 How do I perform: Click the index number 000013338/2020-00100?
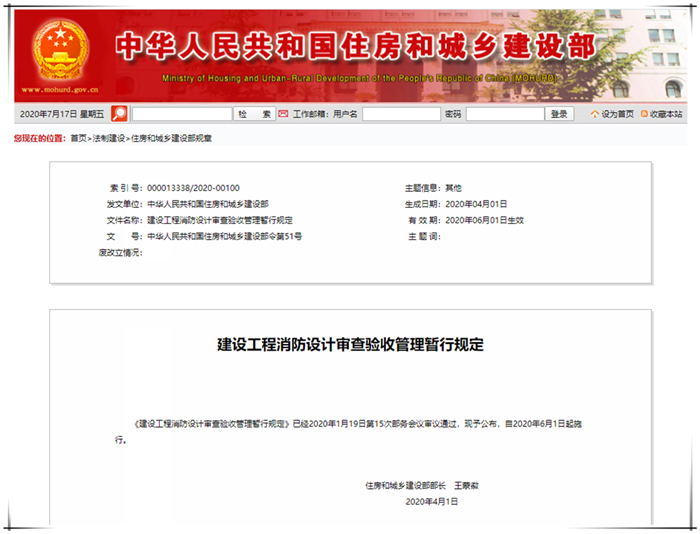click(193, 188)
